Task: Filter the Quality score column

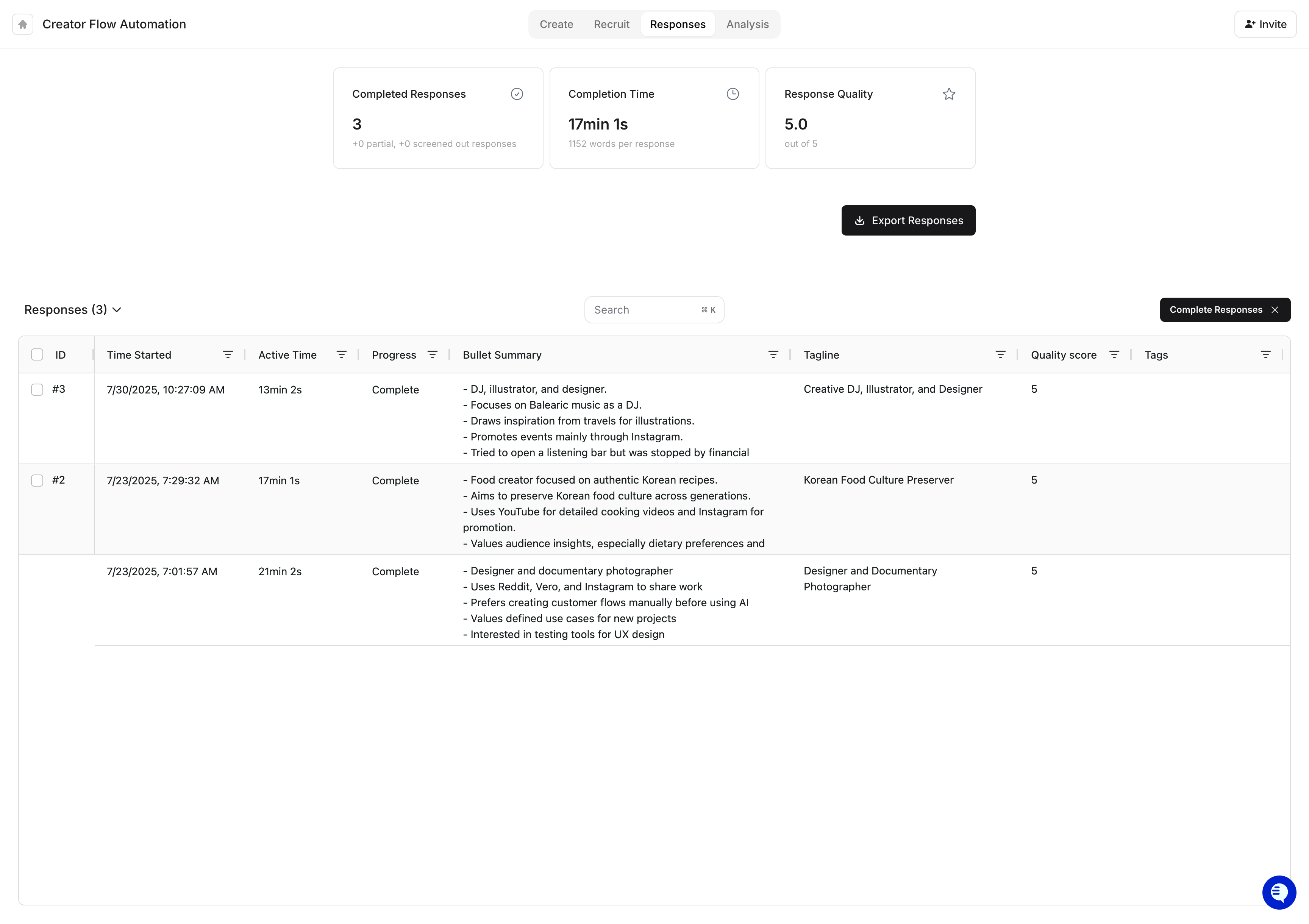Action: click(1114, 354)
